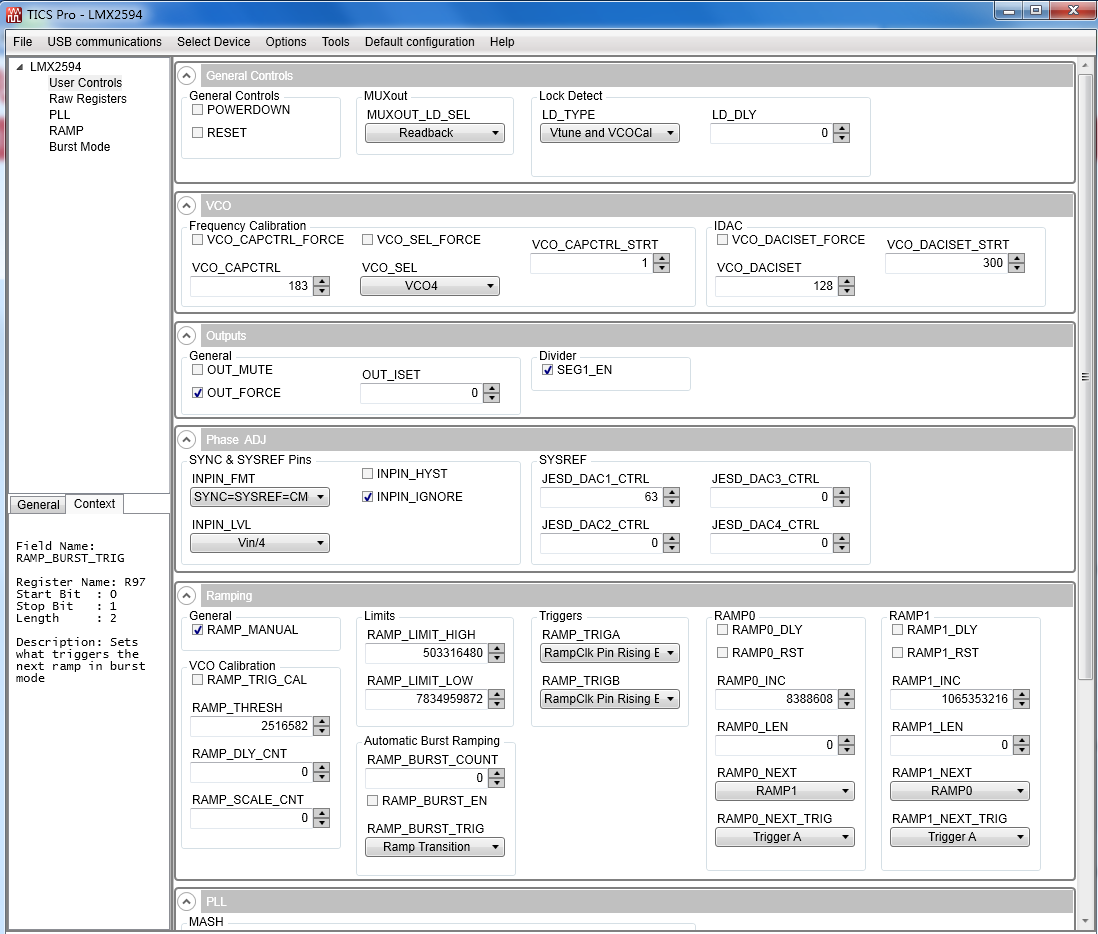
Task: Open the Default configuration menu
Action: pos(419,42)
